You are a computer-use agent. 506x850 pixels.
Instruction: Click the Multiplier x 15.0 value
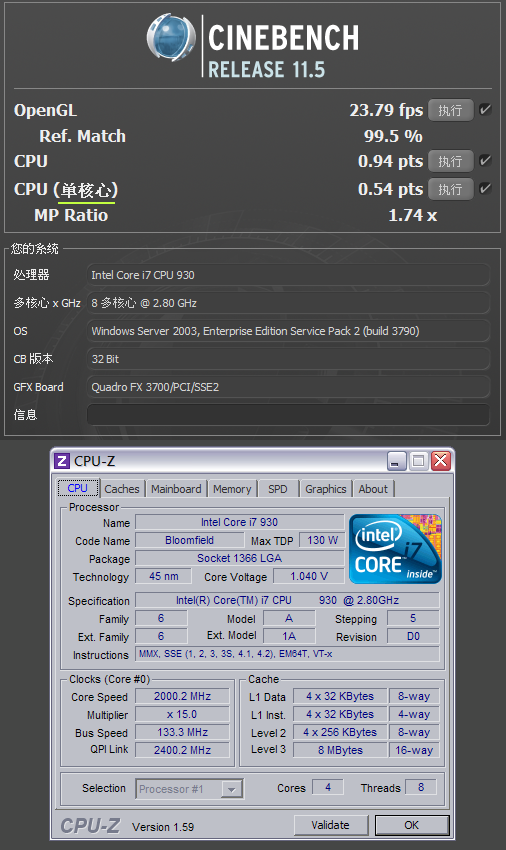[x=182, y=714]
